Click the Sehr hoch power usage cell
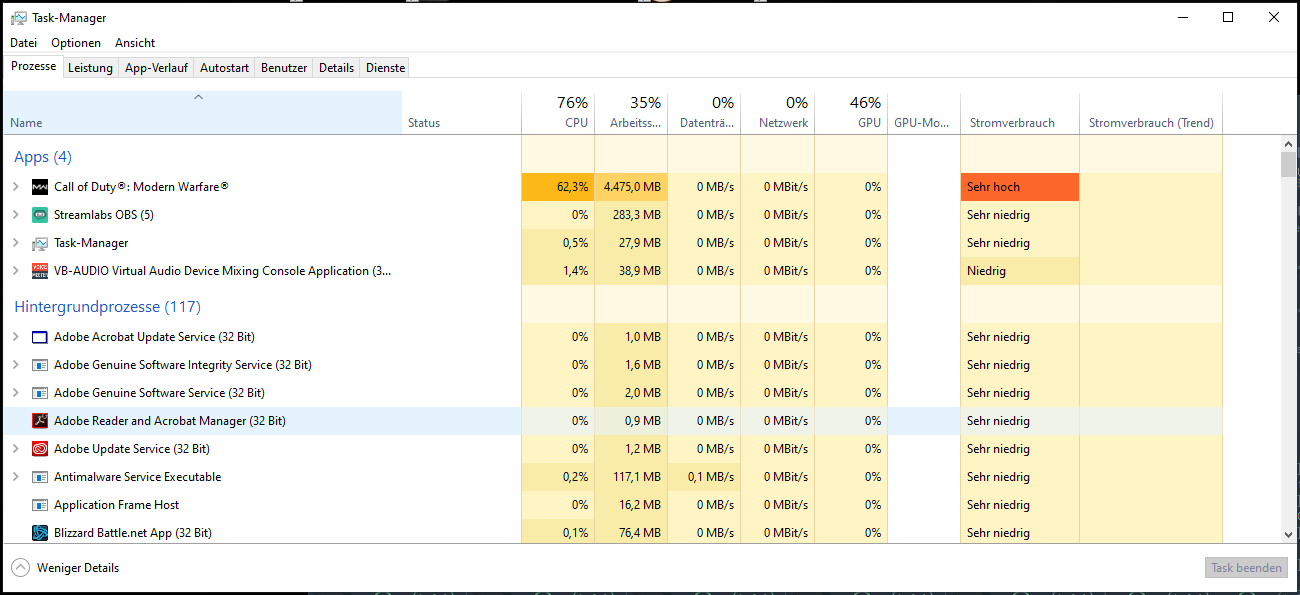 pos(1020,187)
